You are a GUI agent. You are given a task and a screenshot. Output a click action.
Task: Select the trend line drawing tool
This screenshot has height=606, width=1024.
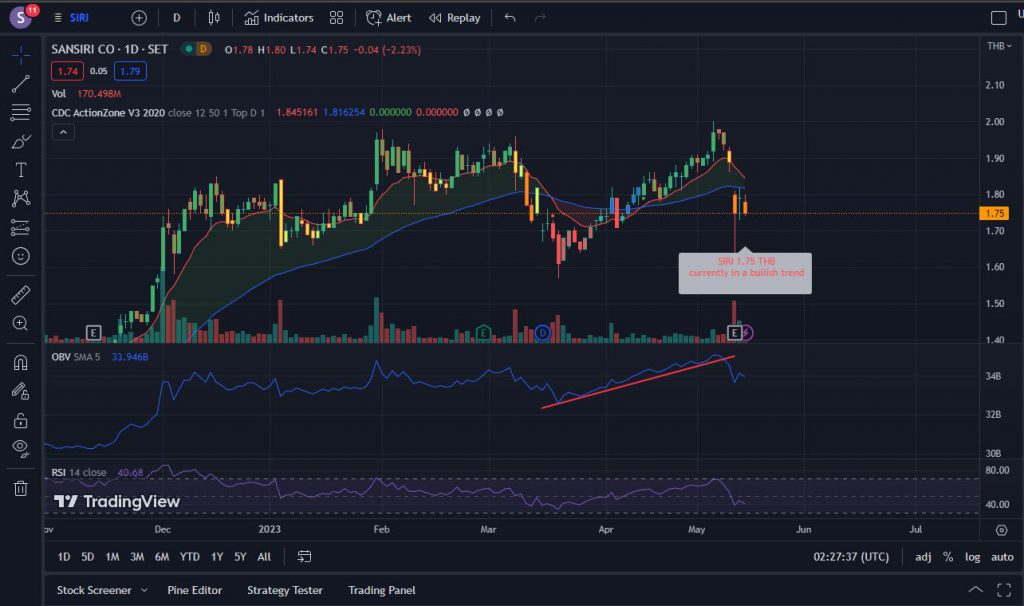coord(21,84)
